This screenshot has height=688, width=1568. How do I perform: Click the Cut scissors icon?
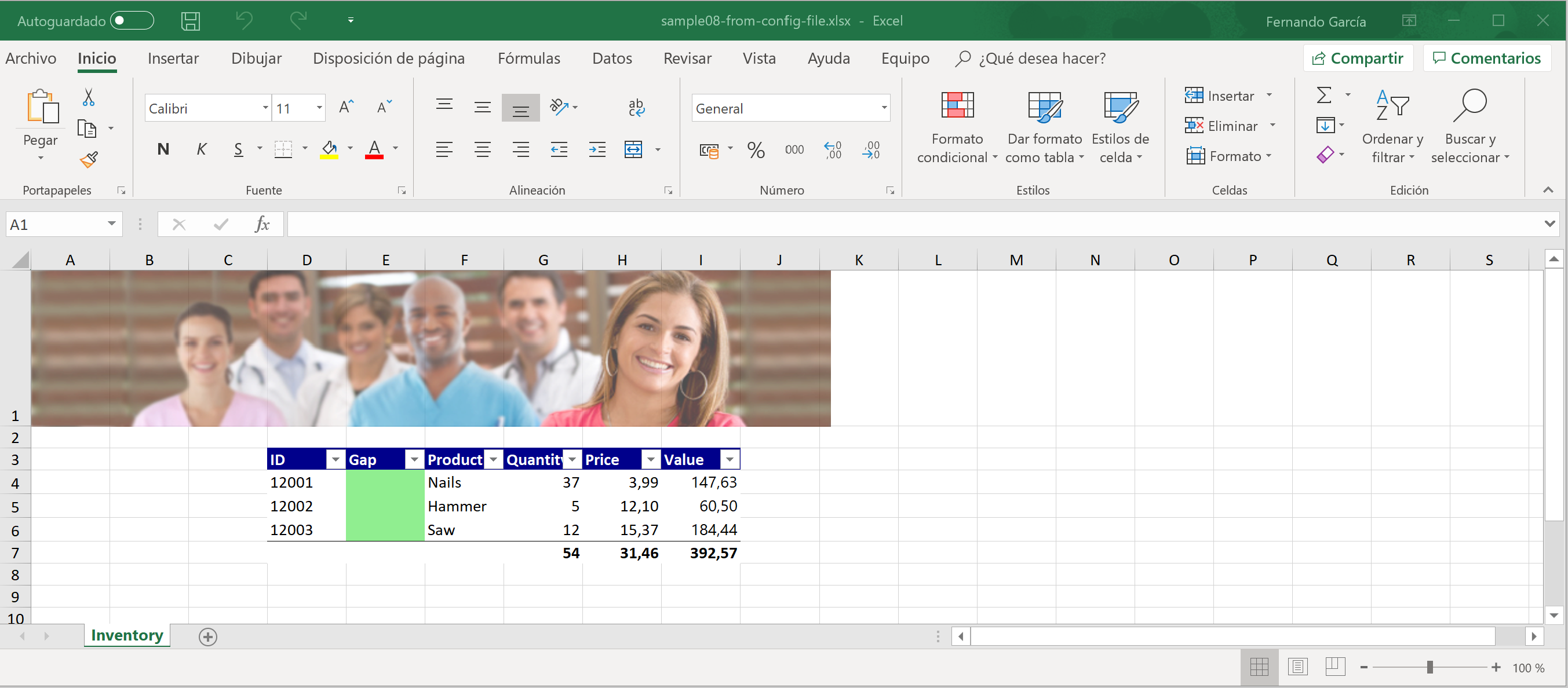[89, 97]
